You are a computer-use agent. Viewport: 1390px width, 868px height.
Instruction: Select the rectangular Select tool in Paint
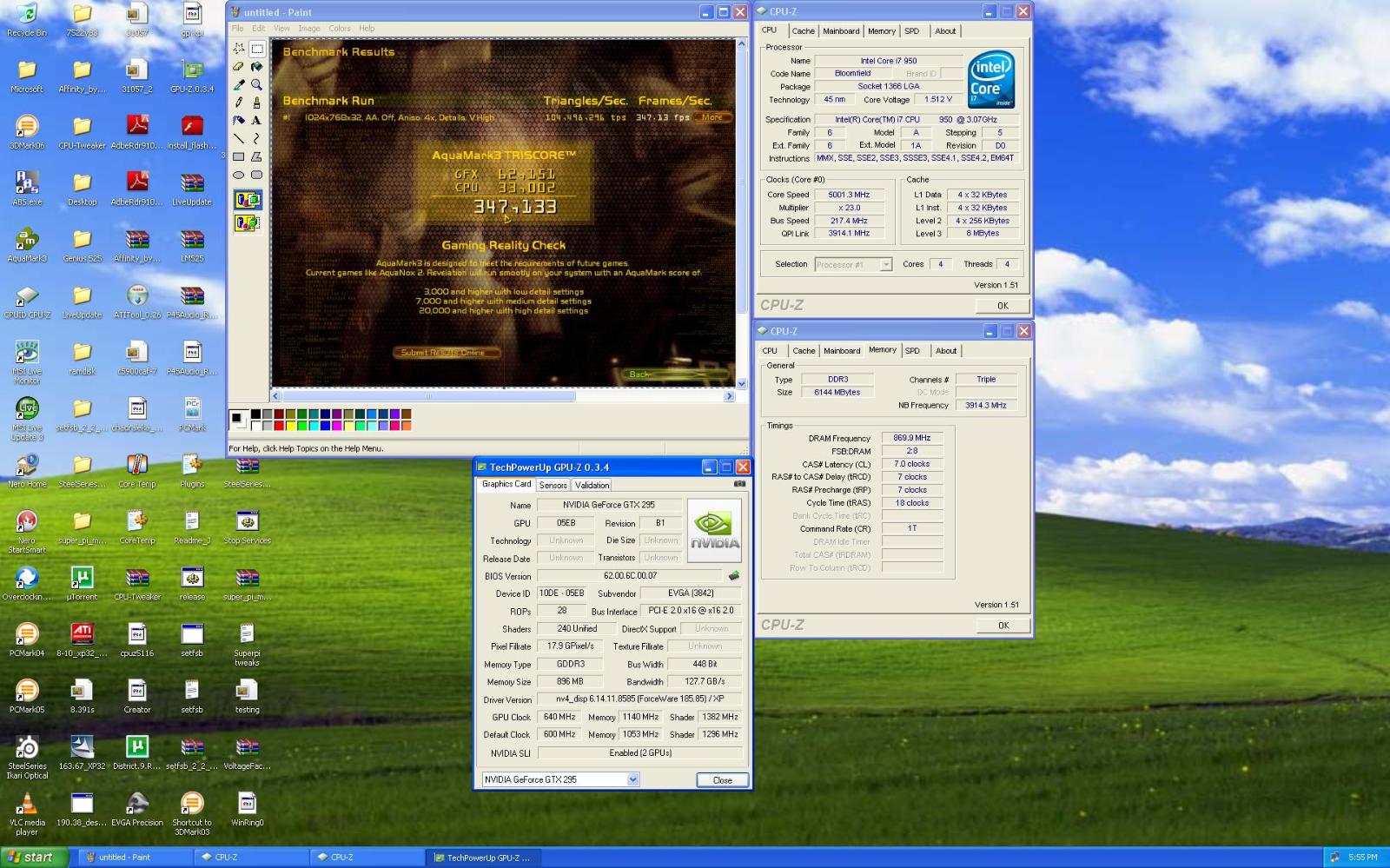(x=257, y=49)
